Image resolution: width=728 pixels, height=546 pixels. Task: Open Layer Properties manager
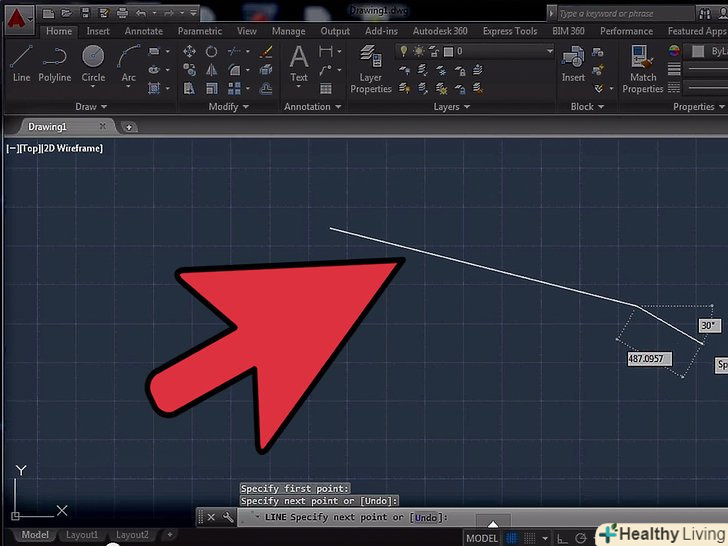click(x=370, y=70)
